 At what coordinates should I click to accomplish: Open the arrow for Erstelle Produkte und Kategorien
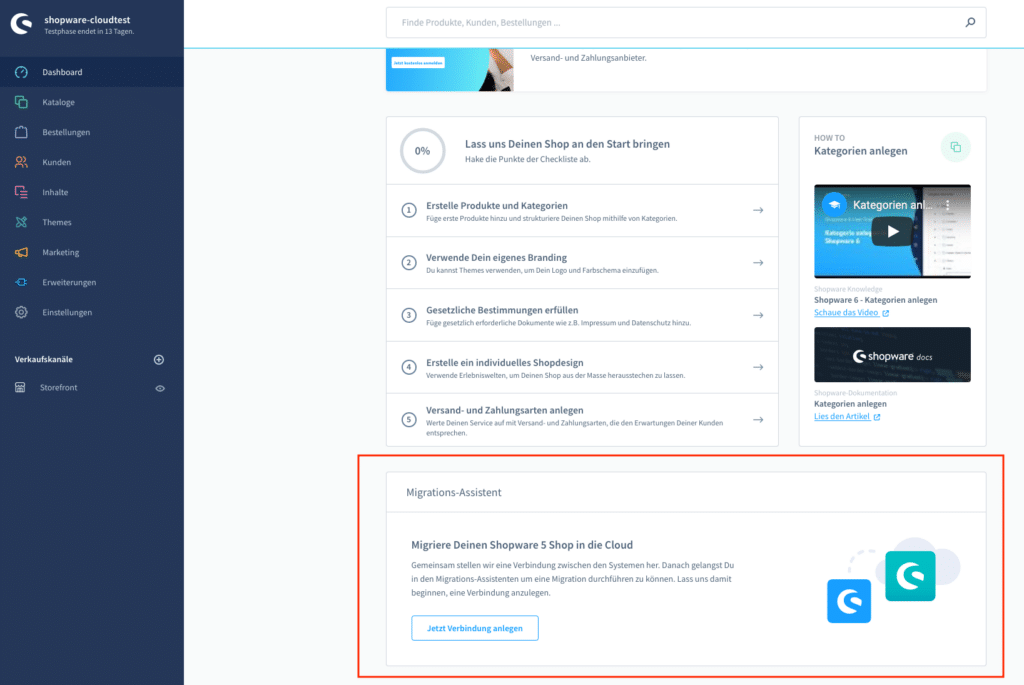[x=758, y=210]
